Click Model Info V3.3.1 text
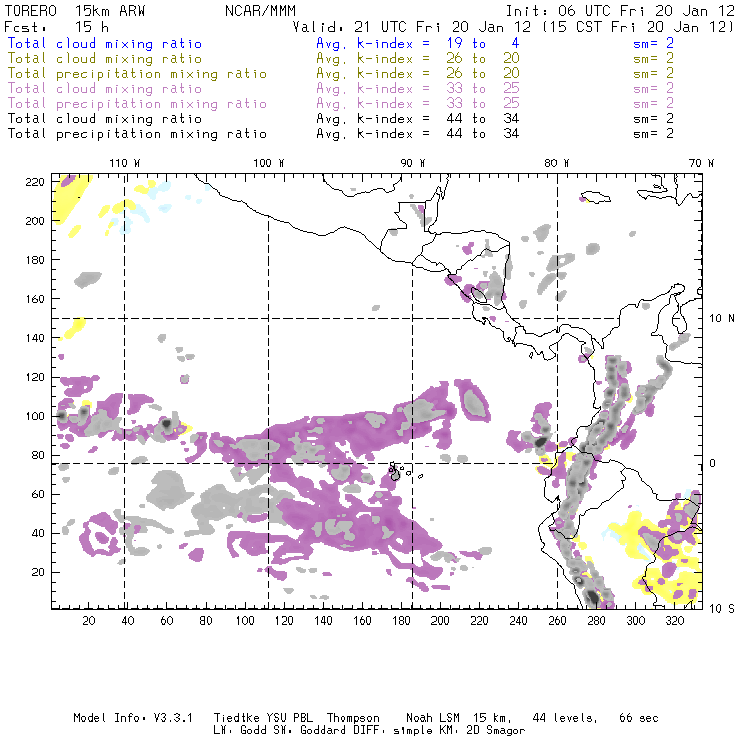 click(x=120, y=718)
